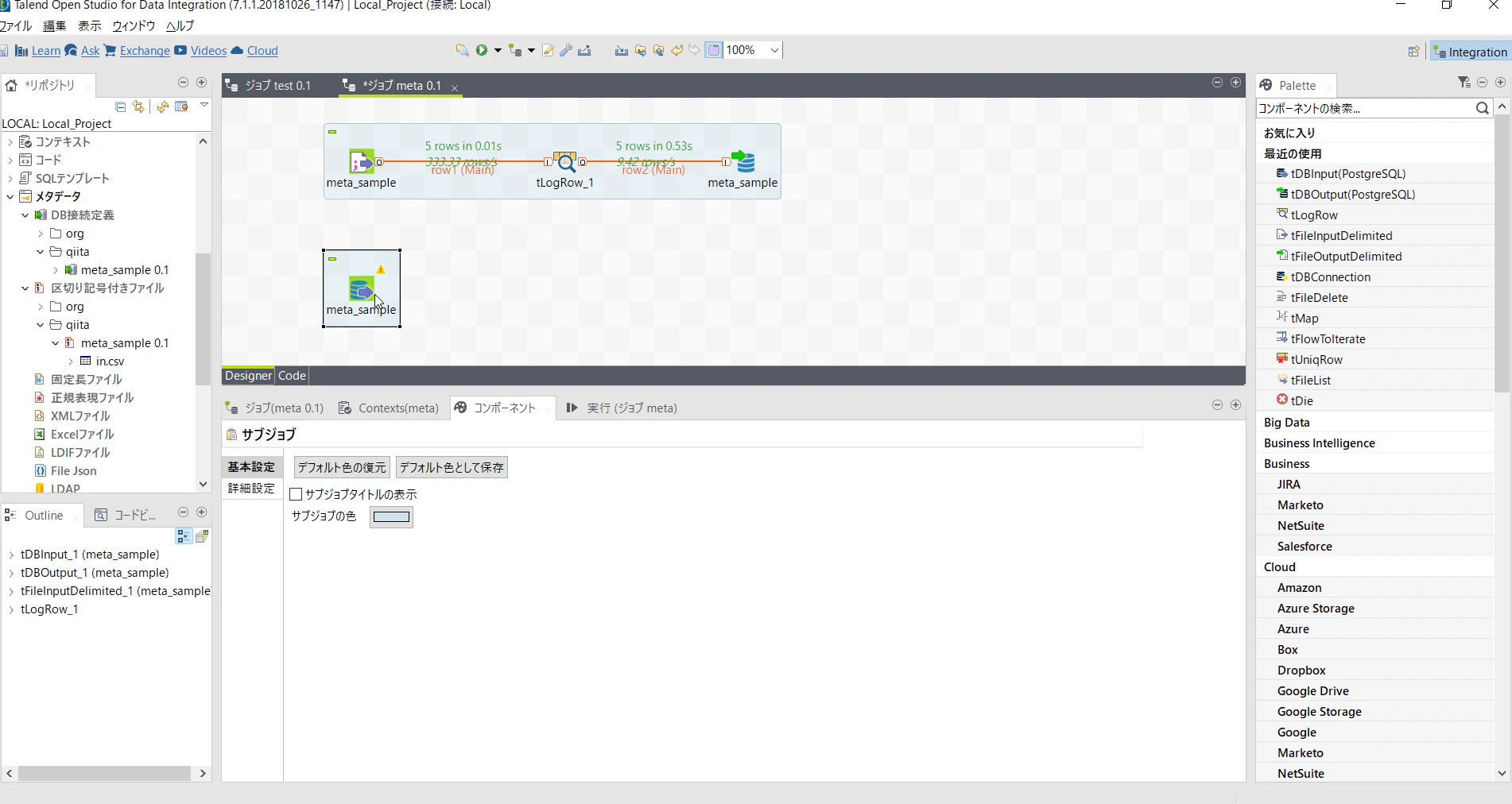This screenshot has height=804, width=1512.
Task: Click the link-with-editor arrows icon in repository
Action: [138, 106]
